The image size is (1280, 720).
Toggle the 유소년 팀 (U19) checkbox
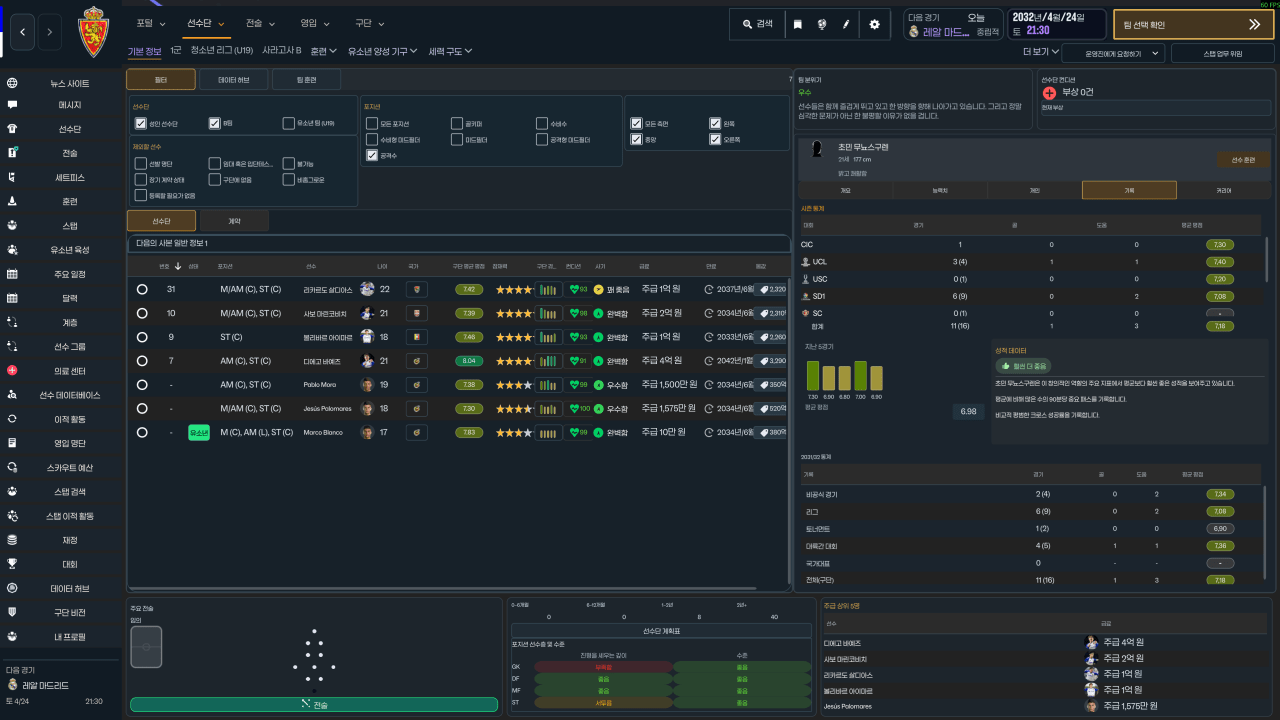pos(288,123)
